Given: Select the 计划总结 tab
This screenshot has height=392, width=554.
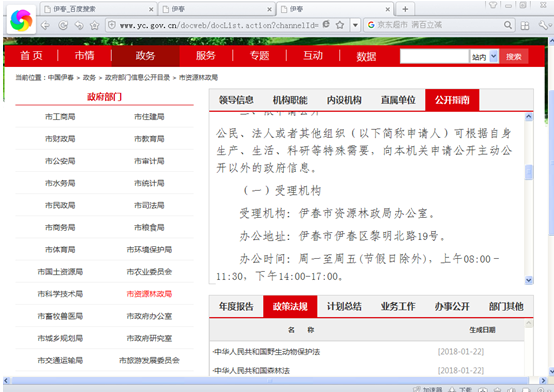Looking at the screenshot, I should click(344, 306).
